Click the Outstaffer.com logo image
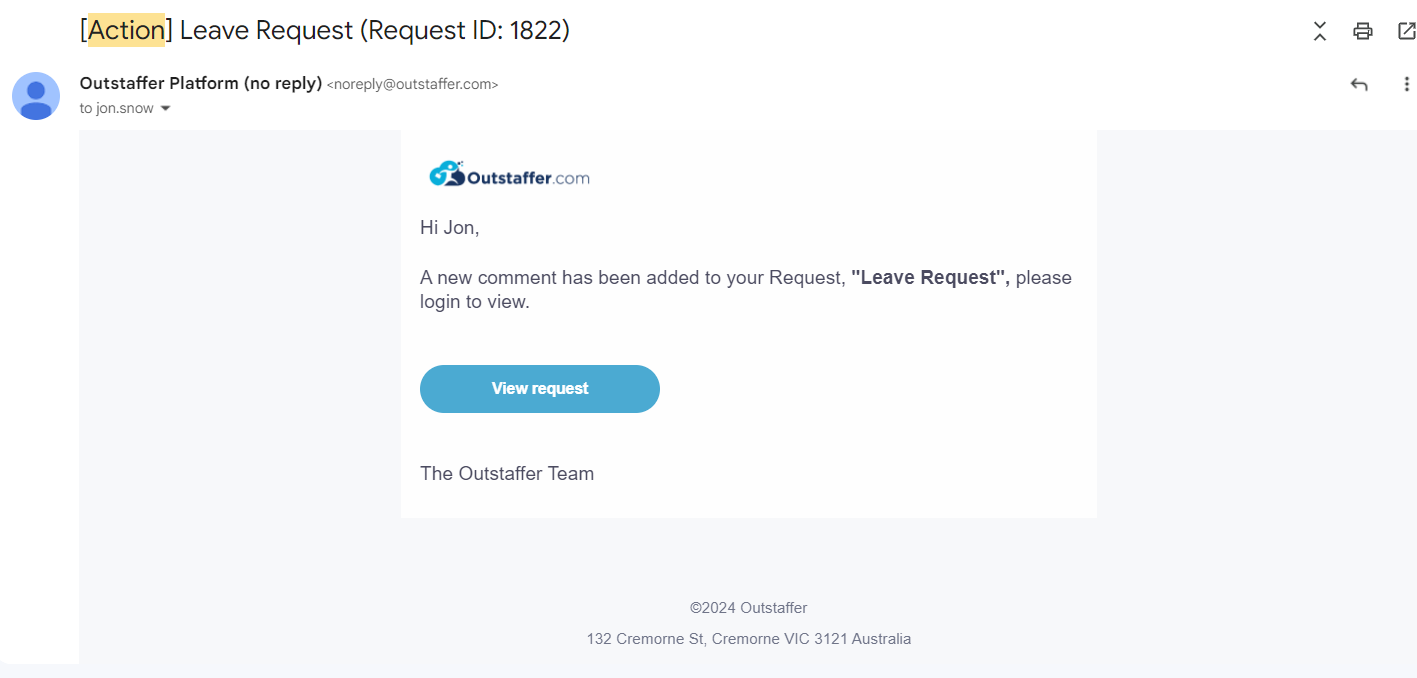The width and height of the screenshot is (1417, 678). click(509, 175)
